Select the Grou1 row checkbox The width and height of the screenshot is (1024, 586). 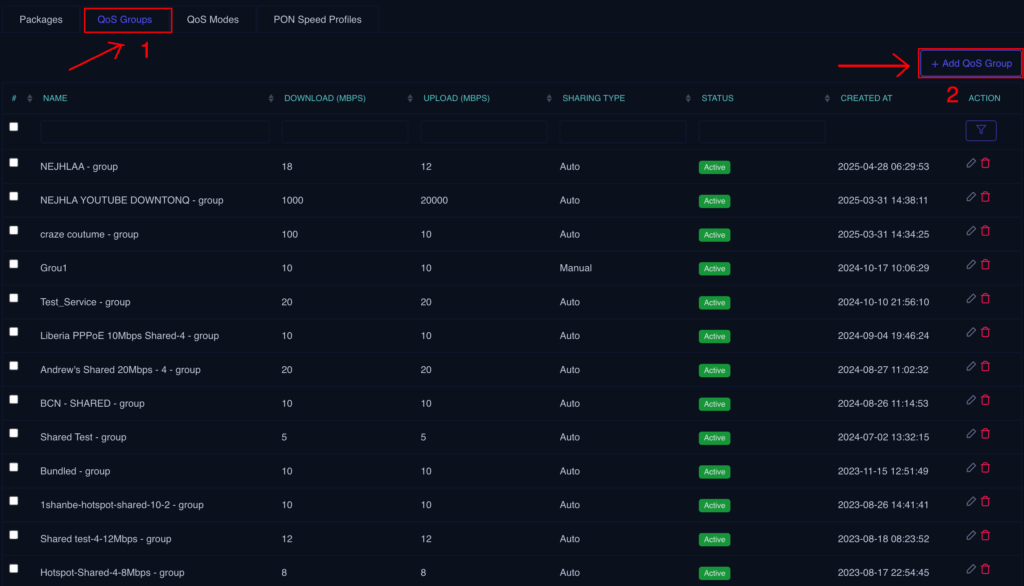coord(13,264)
